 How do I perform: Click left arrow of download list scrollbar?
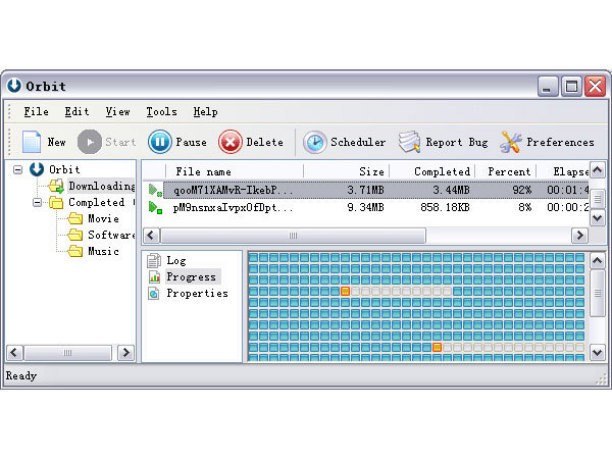tap(151, 235)
